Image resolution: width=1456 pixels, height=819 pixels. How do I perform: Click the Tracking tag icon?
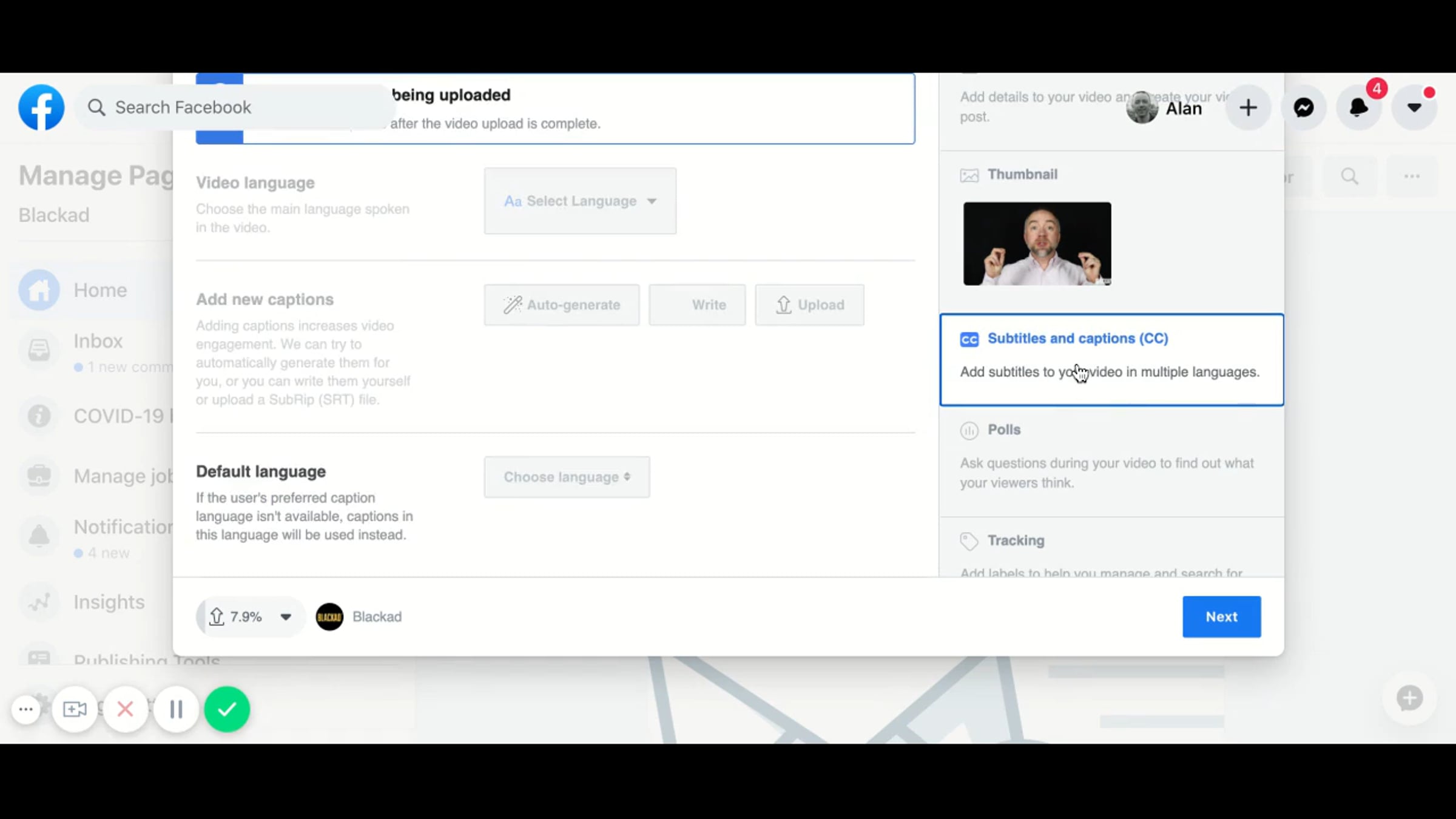[x=969, y=541]
